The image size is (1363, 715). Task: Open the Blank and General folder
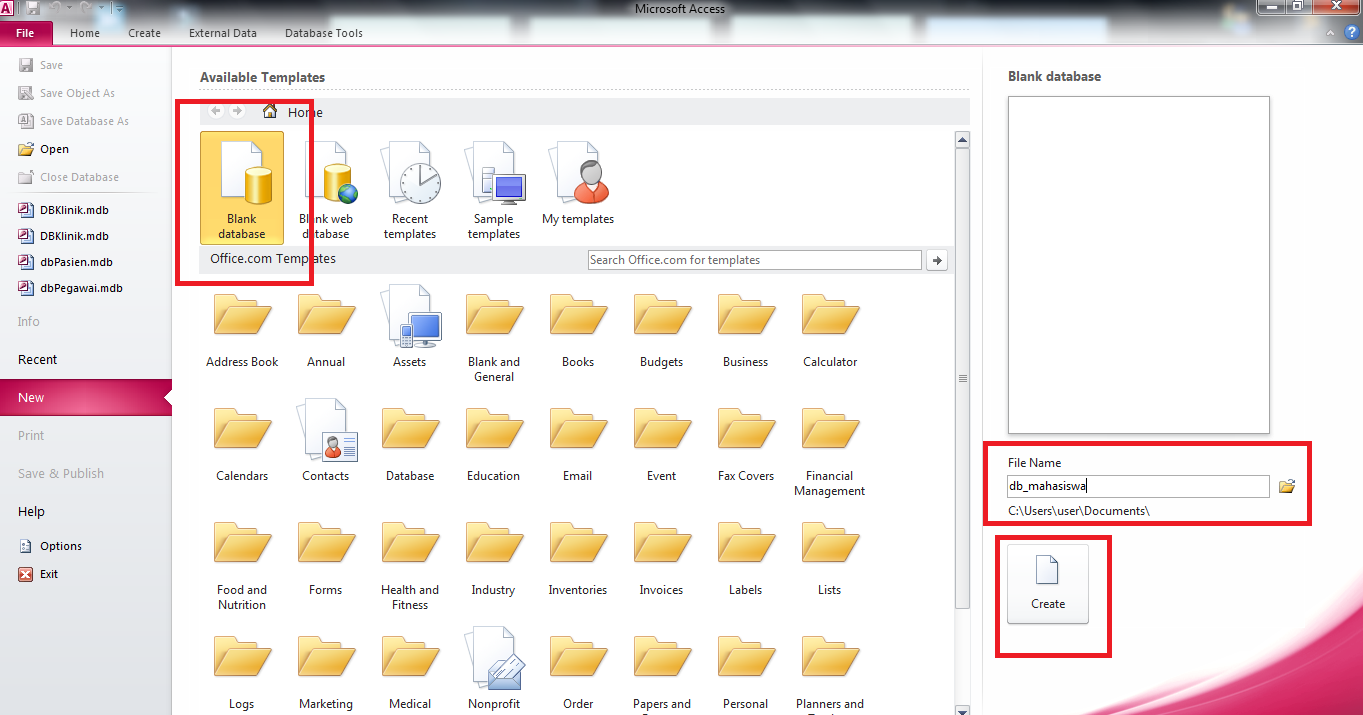coord(494,337)
